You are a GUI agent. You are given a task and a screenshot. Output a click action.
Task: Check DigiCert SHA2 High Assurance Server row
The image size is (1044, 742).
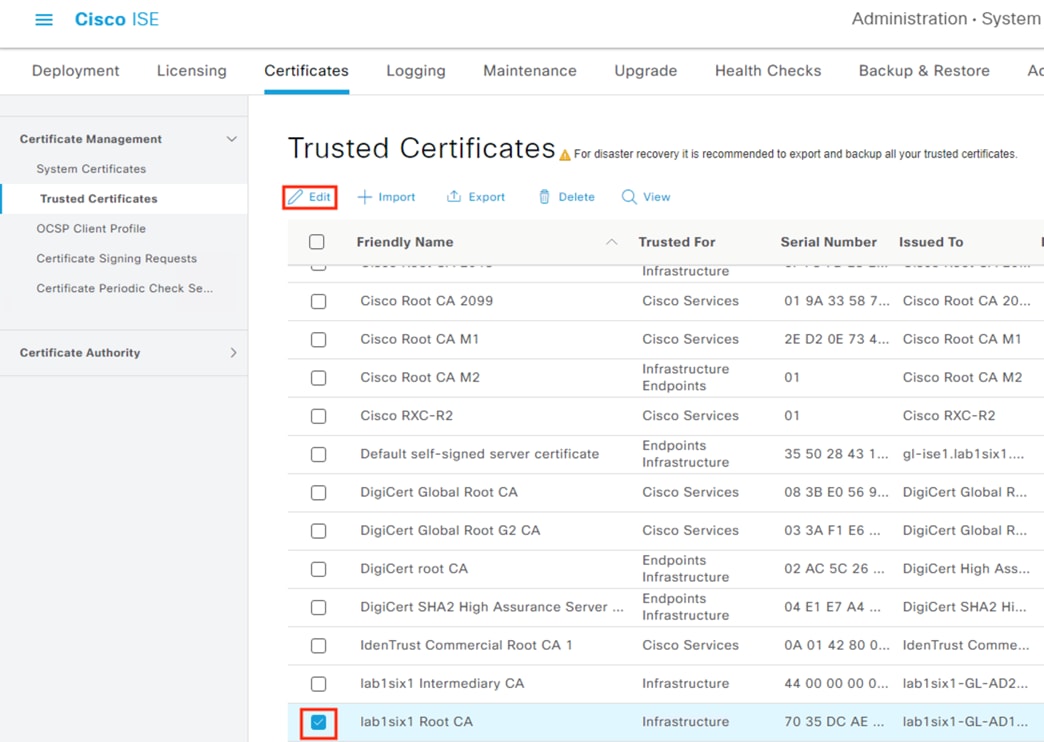[x=319, y=607]
